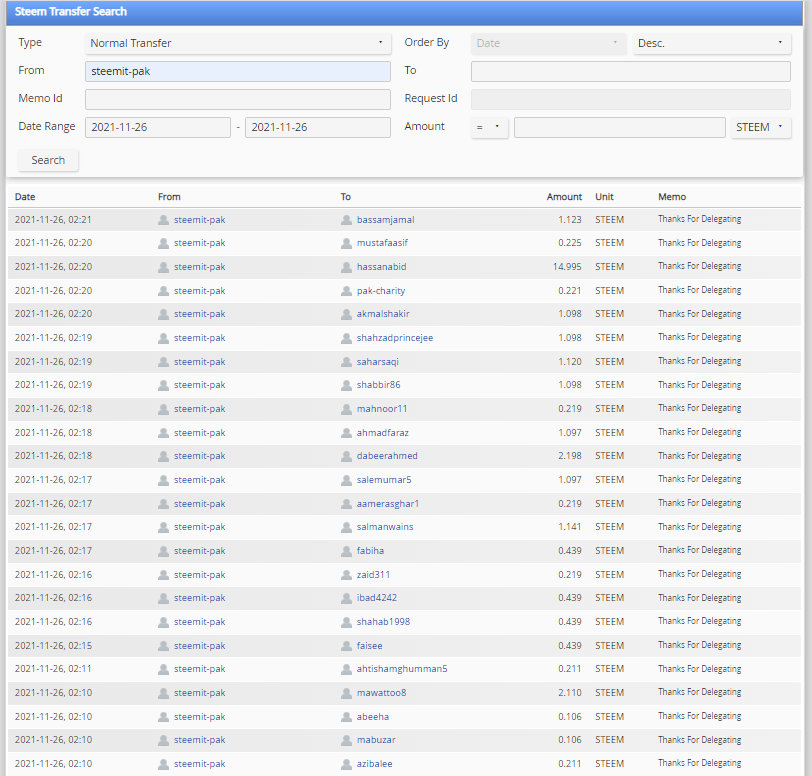Image resolution: width=812 pixels, height=776 pixels.
Task: Click the Steem Transfer Search title
Action: 70,11
